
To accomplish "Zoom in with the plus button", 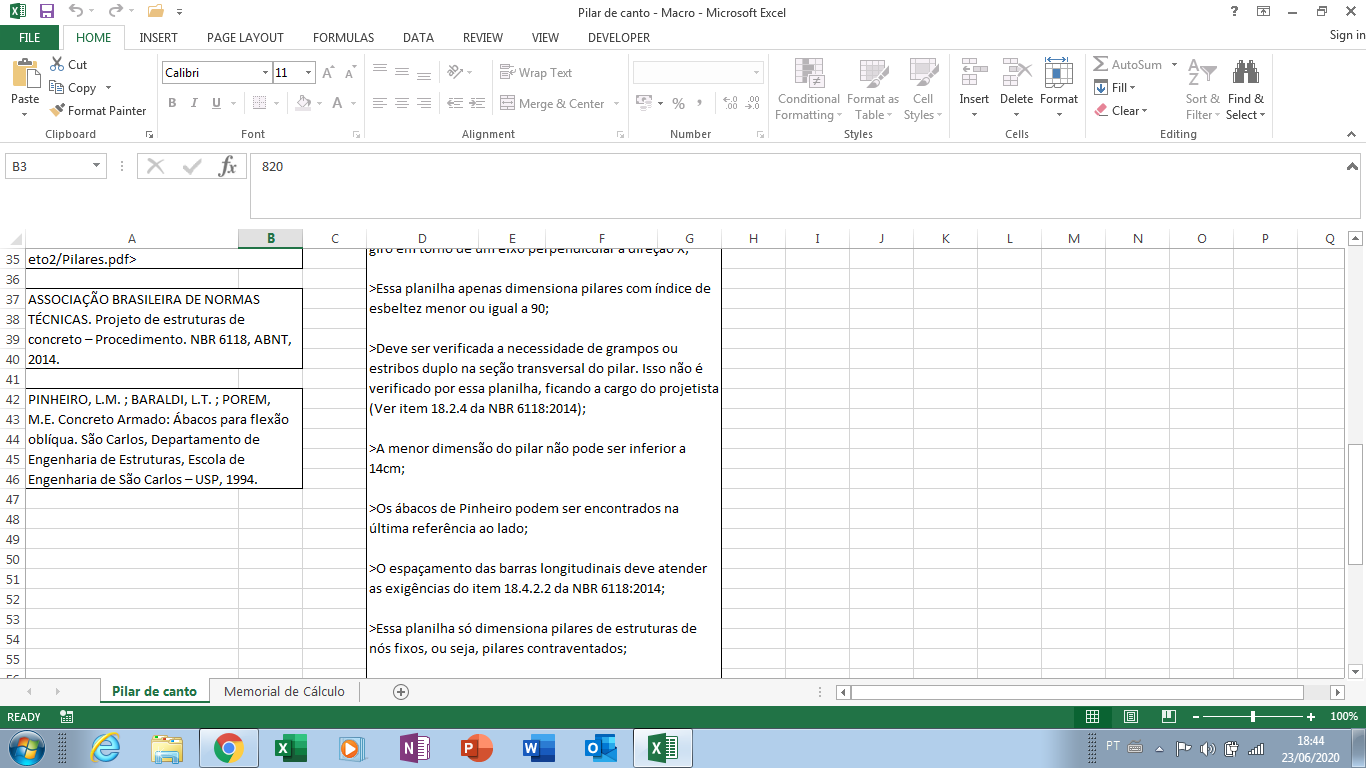I will tap(1311, 717).
